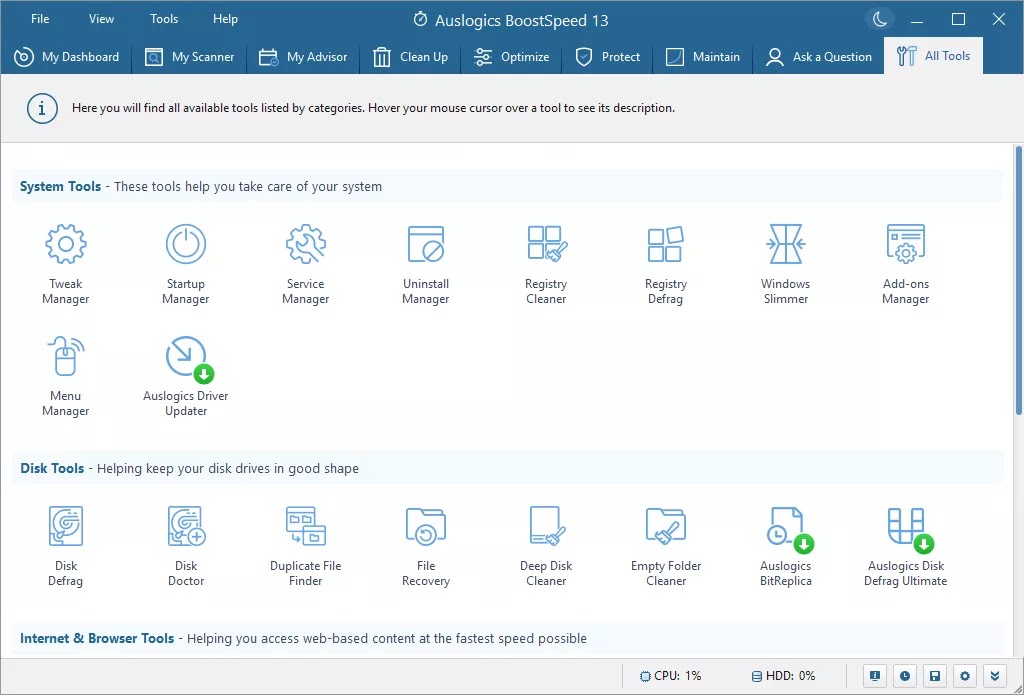
Task: Expand the double-chevron panel in status bar
Action: click(x=993, y=676)
